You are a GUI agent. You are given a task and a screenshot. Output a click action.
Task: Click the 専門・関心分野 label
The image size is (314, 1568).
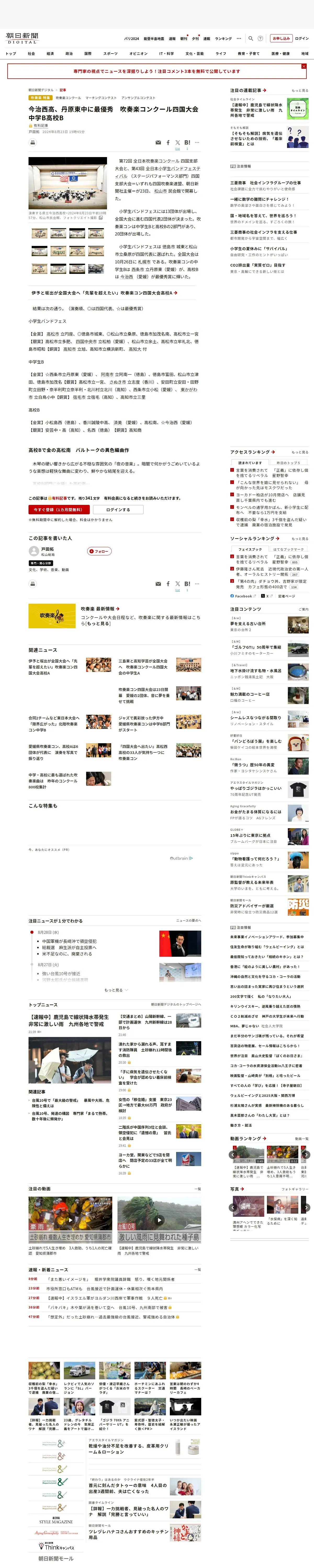[41, 563]
